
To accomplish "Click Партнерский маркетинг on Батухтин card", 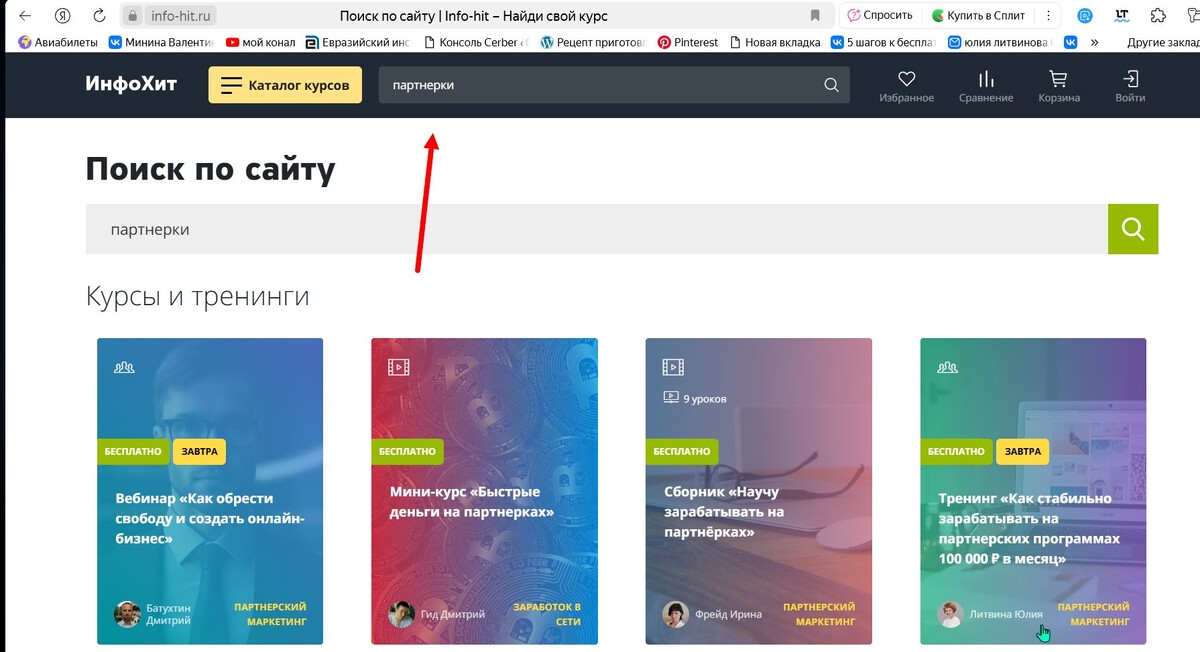I will (270, 614).
